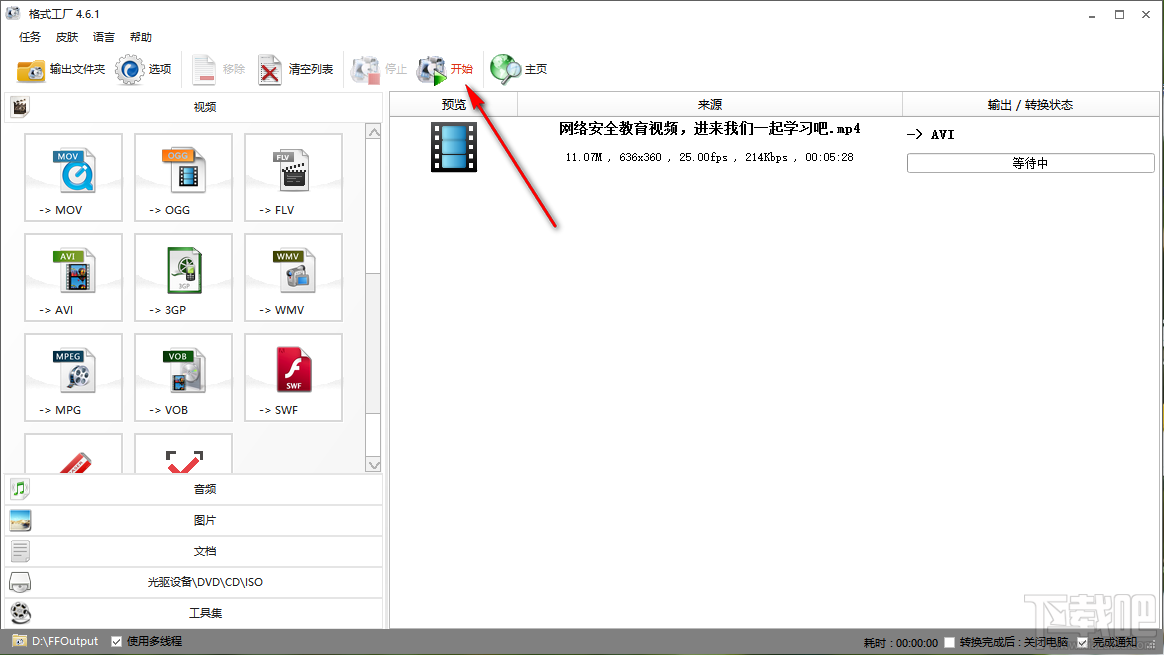The width and height of the screenshot is (1164, 655).
Task: Open 选项 options settings
Action: [143, 70]
